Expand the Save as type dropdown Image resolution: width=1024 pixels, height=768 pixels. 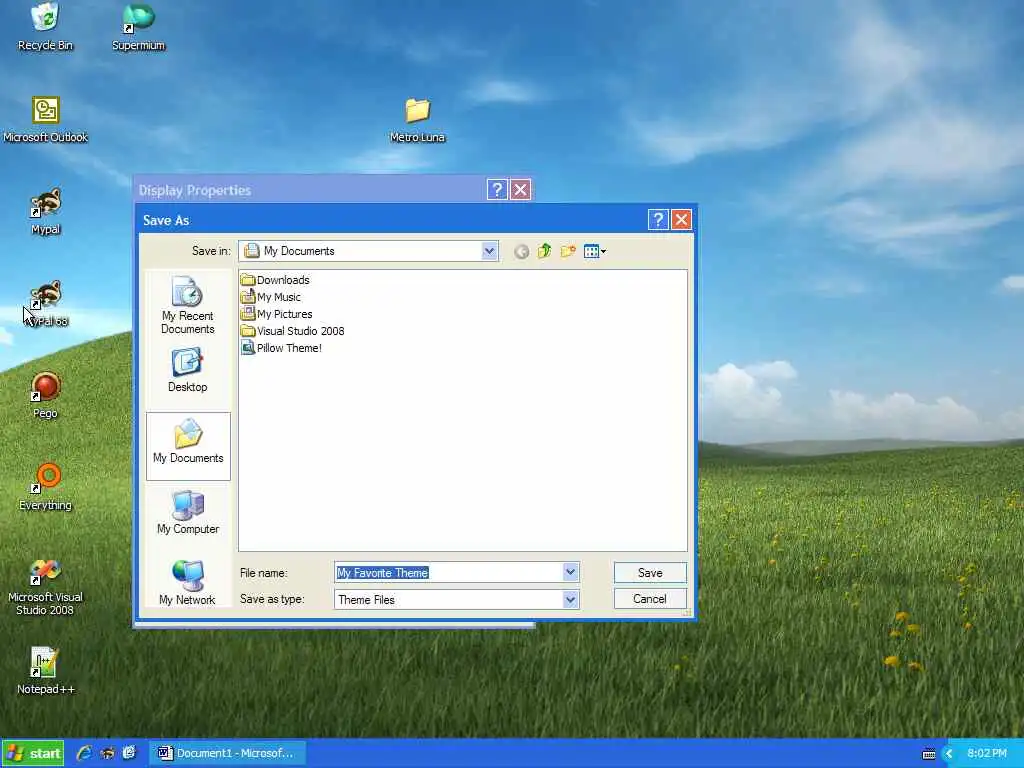tap(570, 599)
